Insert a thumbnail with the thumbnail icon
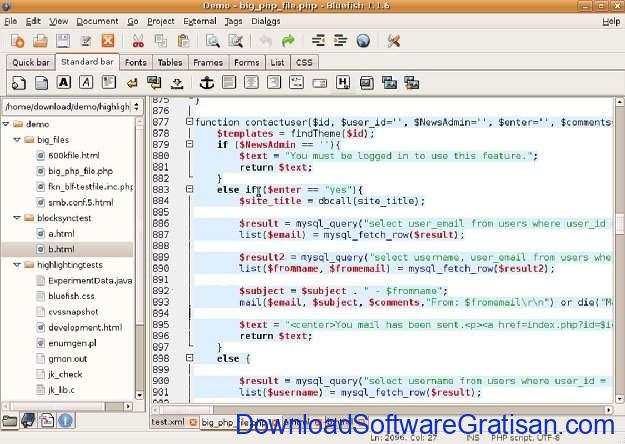The height and width of the screenshot is (444, 625). 389,83
